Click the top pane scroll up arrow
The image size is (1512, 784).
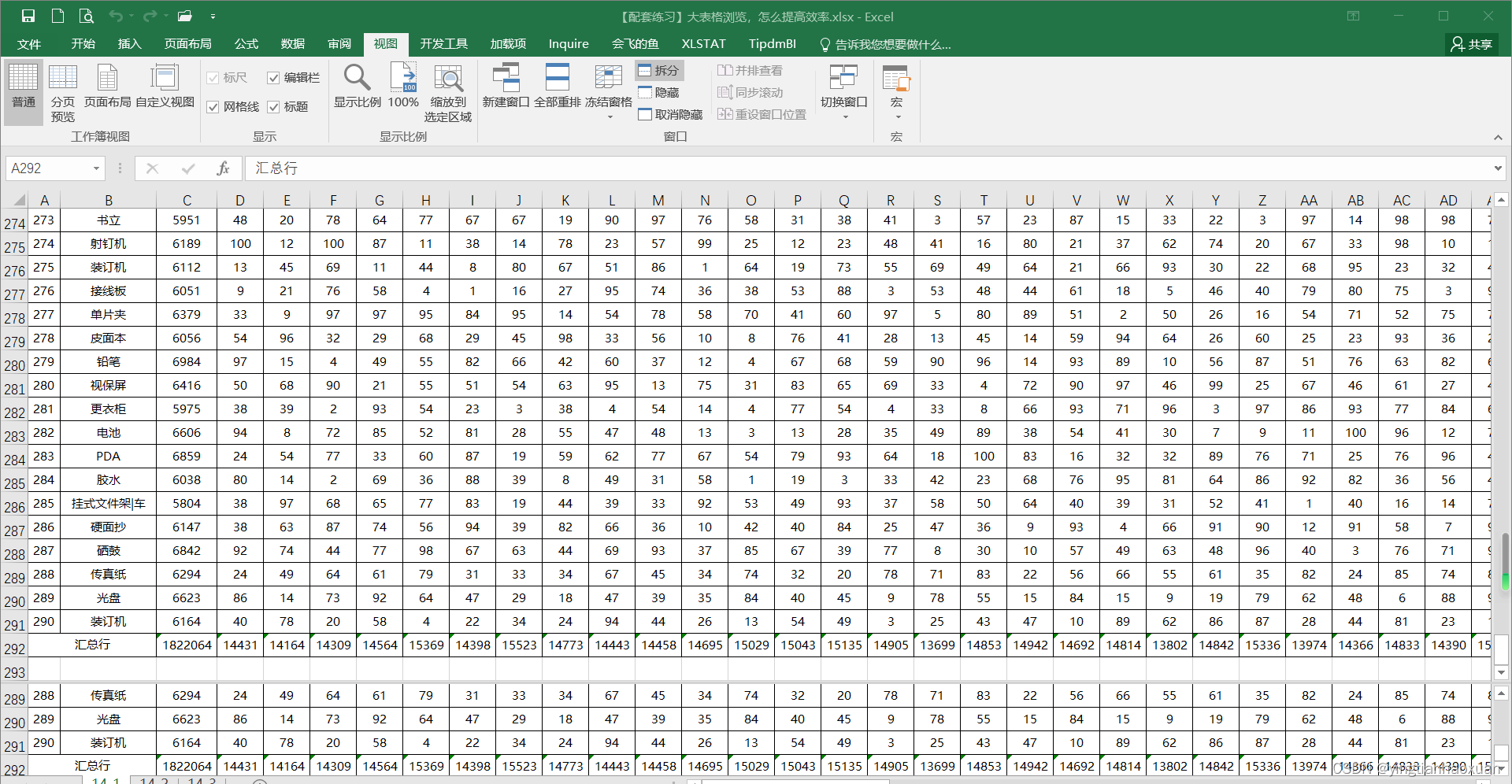tap(1501, 200)
